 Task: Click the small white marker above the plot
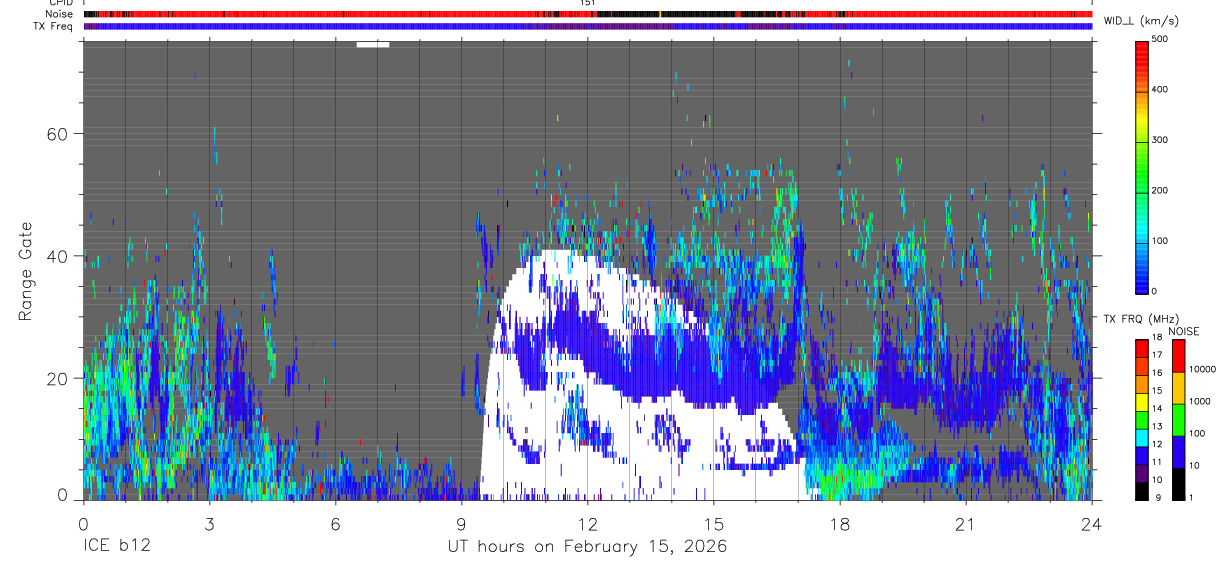click(373, 44)
